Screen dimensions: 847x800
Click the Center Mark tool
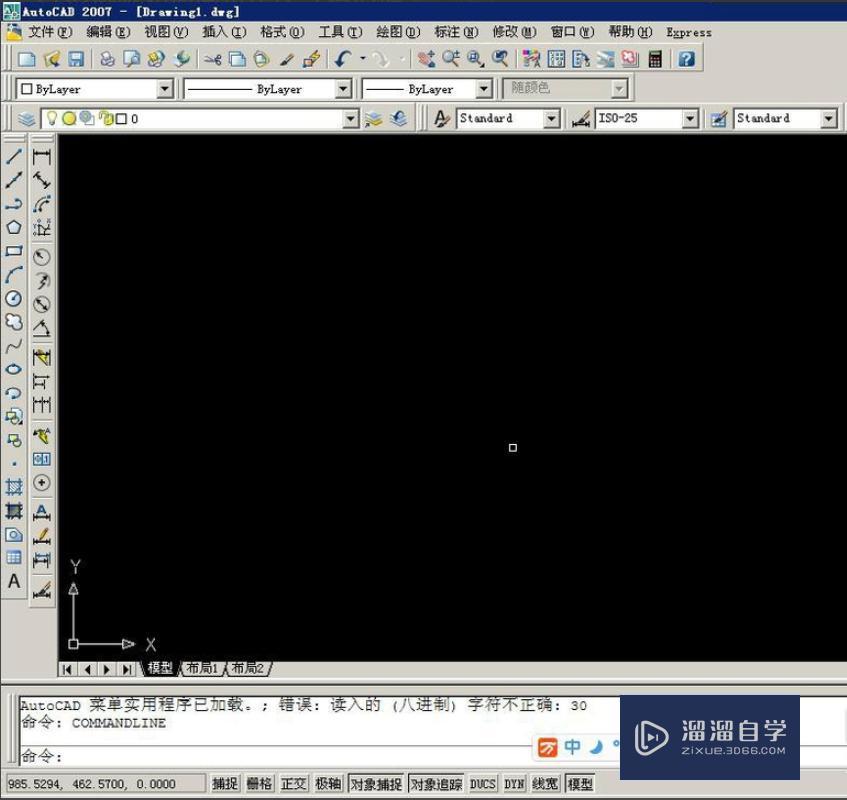click(42, 483)
